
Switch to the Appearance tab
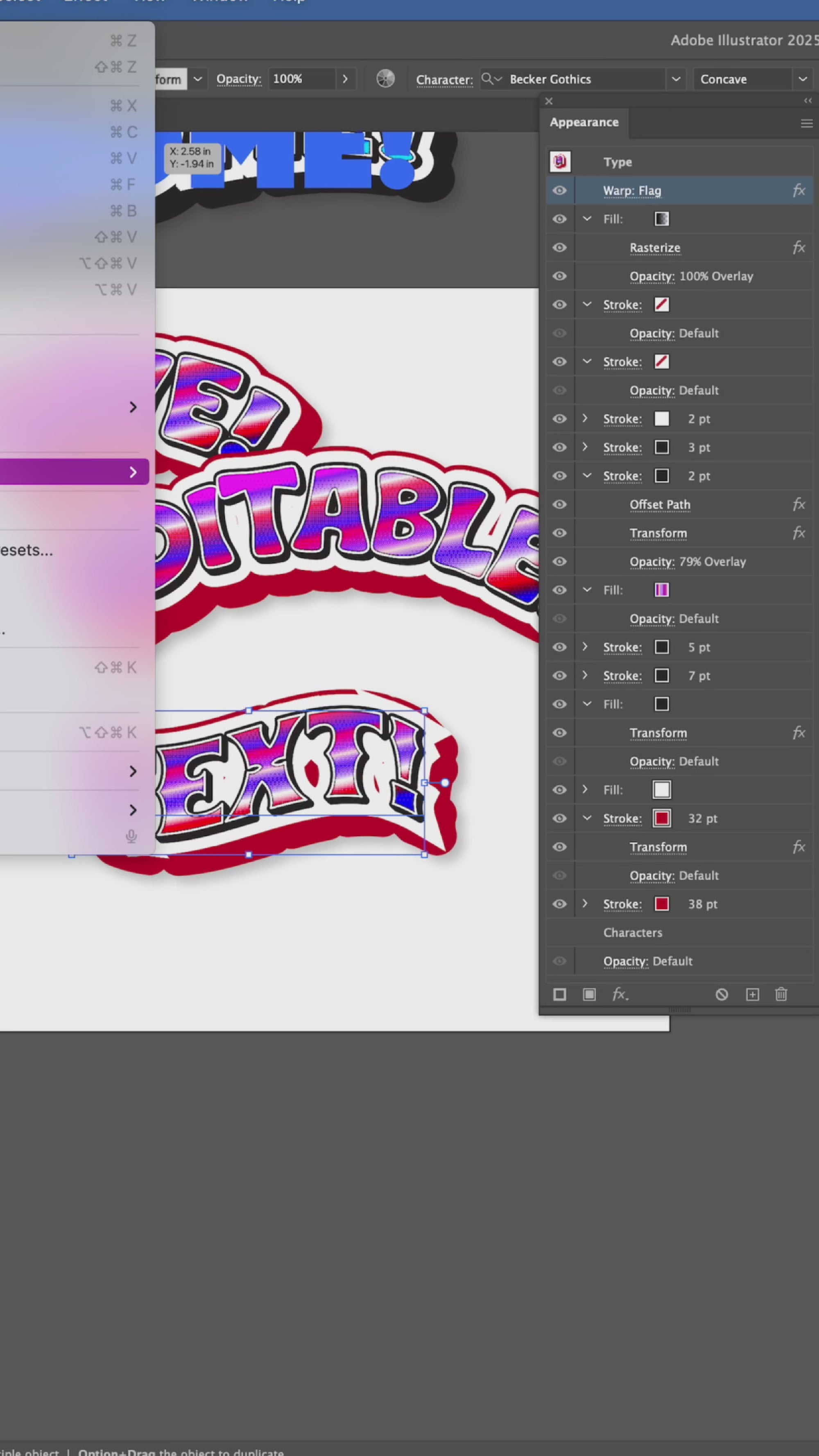pos(584,122)
